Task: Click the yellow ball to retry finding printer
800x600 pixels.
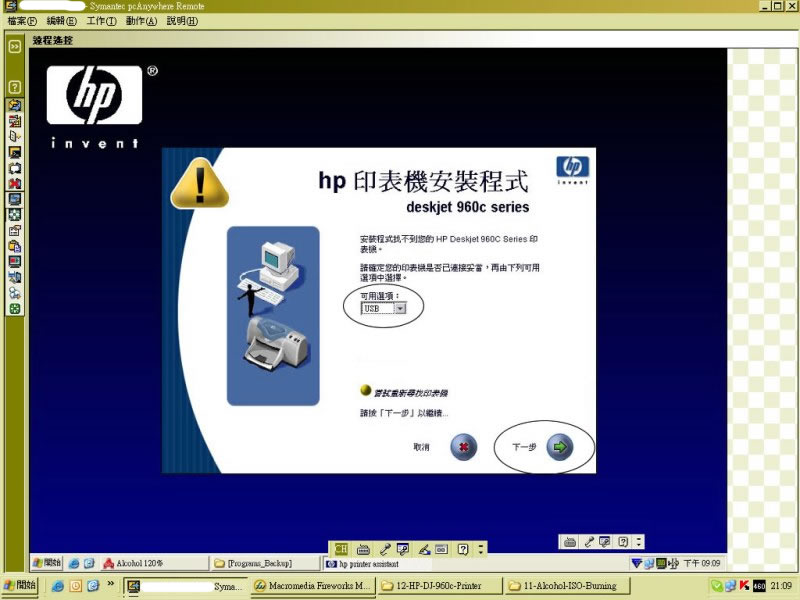Action: click(365, 390)
